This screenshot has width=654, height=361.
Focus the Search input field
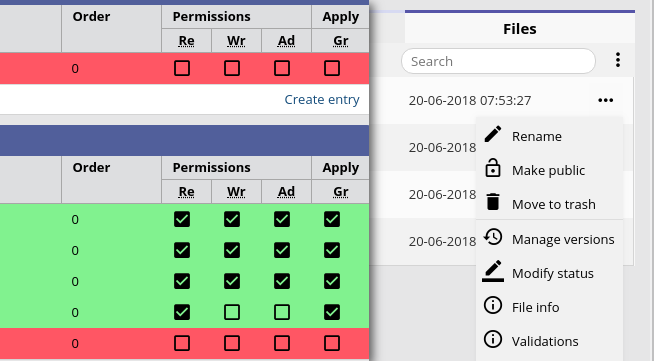[x=498, y=61]
